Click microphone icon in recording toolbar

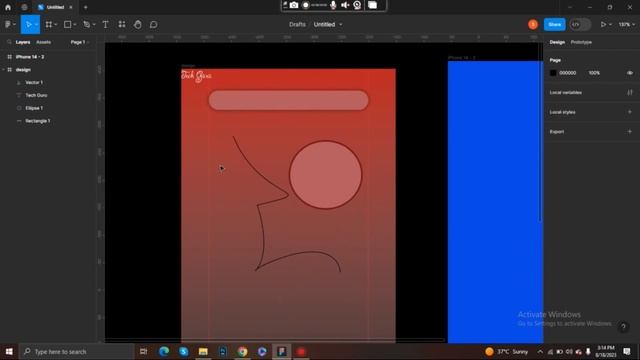[333, 5]
